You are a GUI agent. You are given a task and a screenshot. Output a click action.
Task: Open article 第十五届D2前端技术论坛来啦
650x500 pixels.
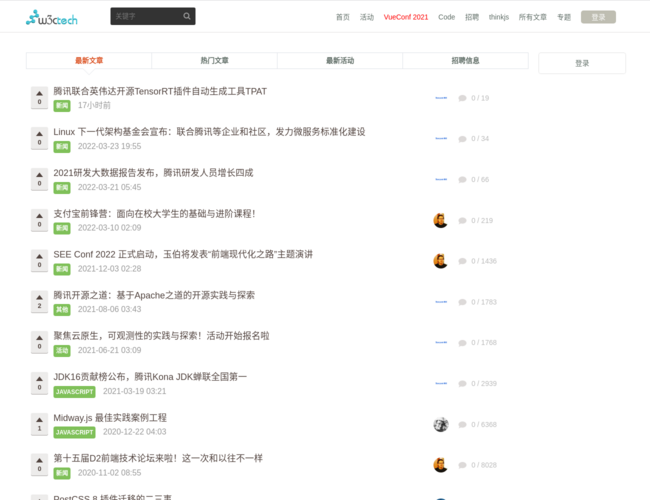158,458
